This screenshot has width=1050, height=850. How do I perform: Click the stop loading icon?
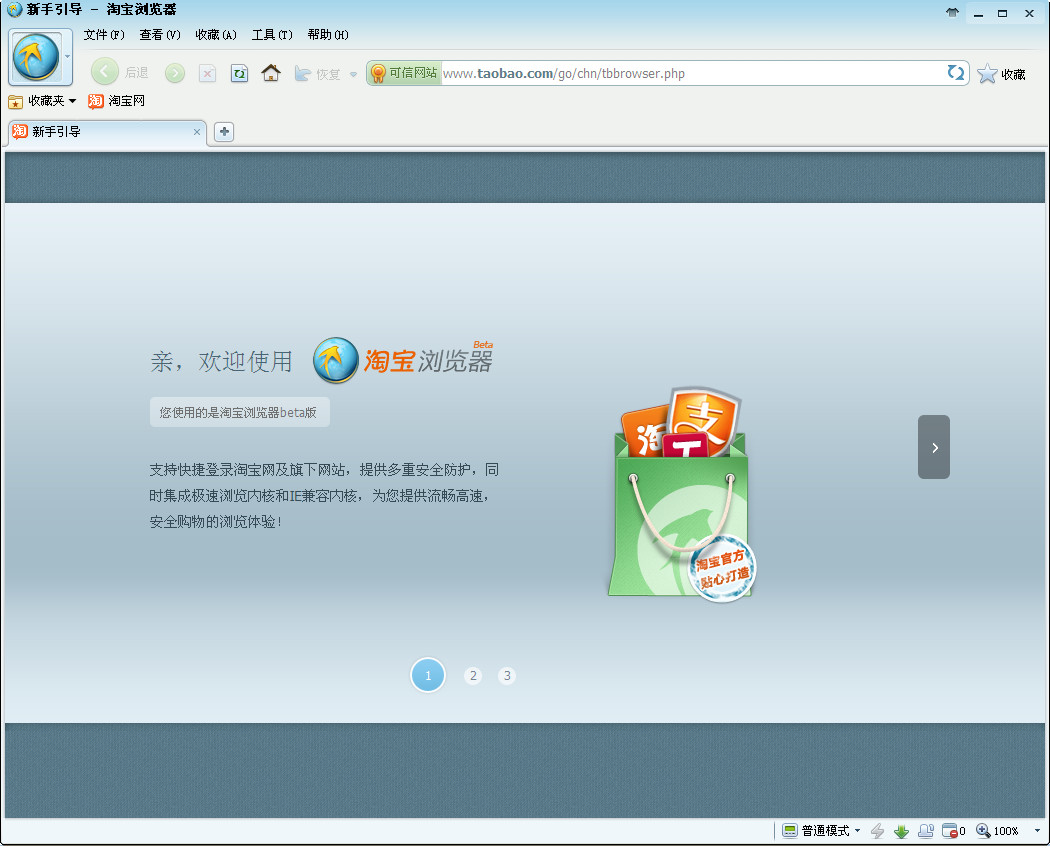pos(209,73)
